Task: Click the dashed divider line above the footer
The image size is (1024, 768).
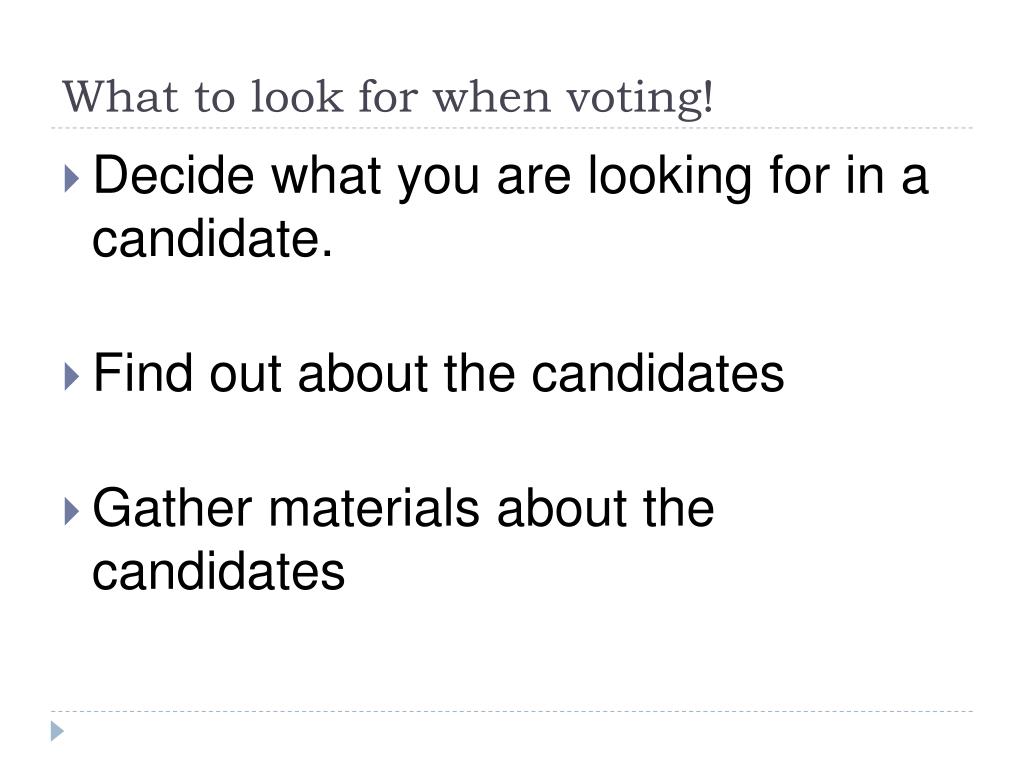Action: coord(512,711)
